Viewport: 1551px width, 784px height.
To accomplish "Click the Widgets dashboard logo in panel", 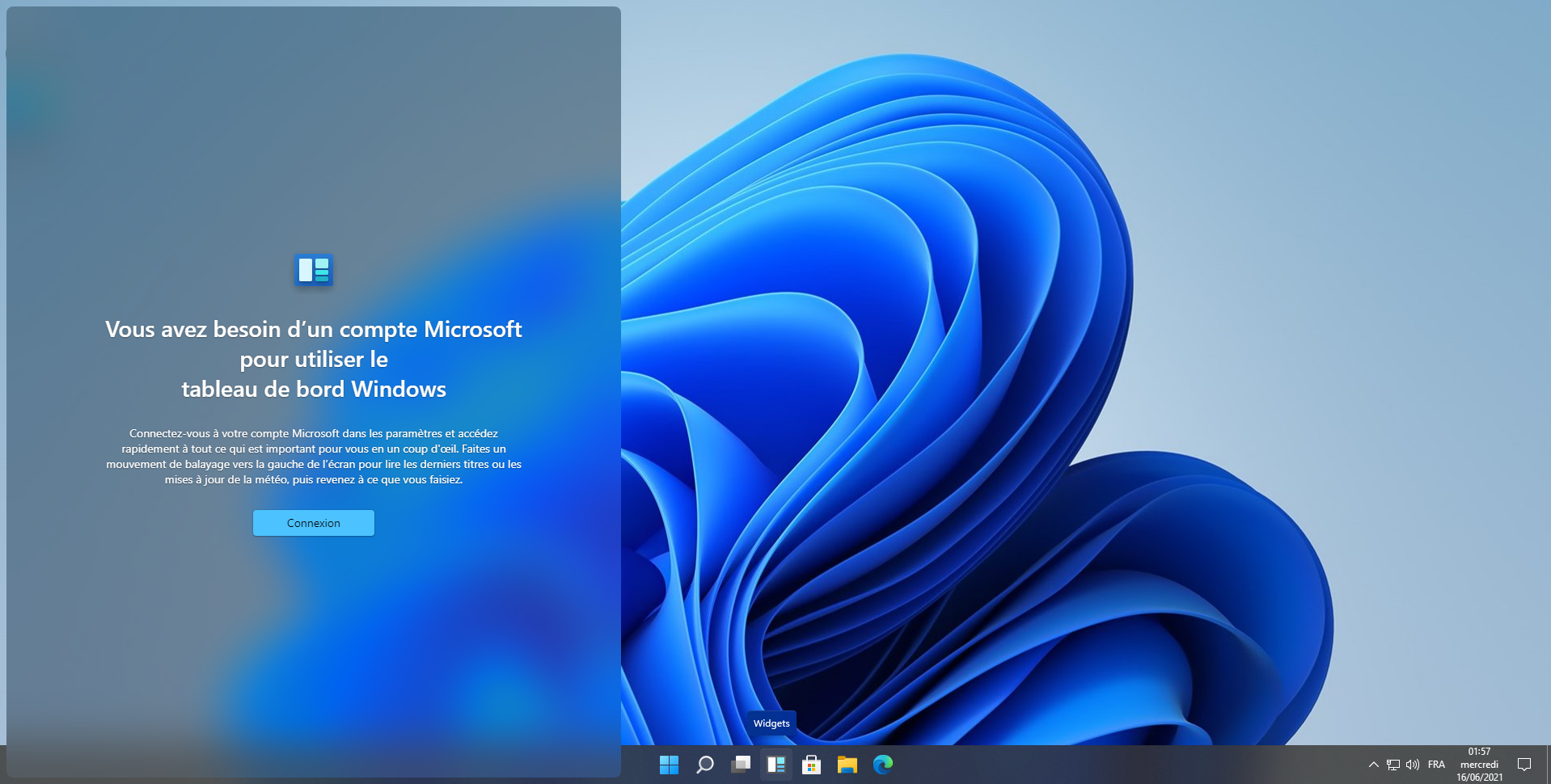I will pyautogui.click(x=314, y=270).
